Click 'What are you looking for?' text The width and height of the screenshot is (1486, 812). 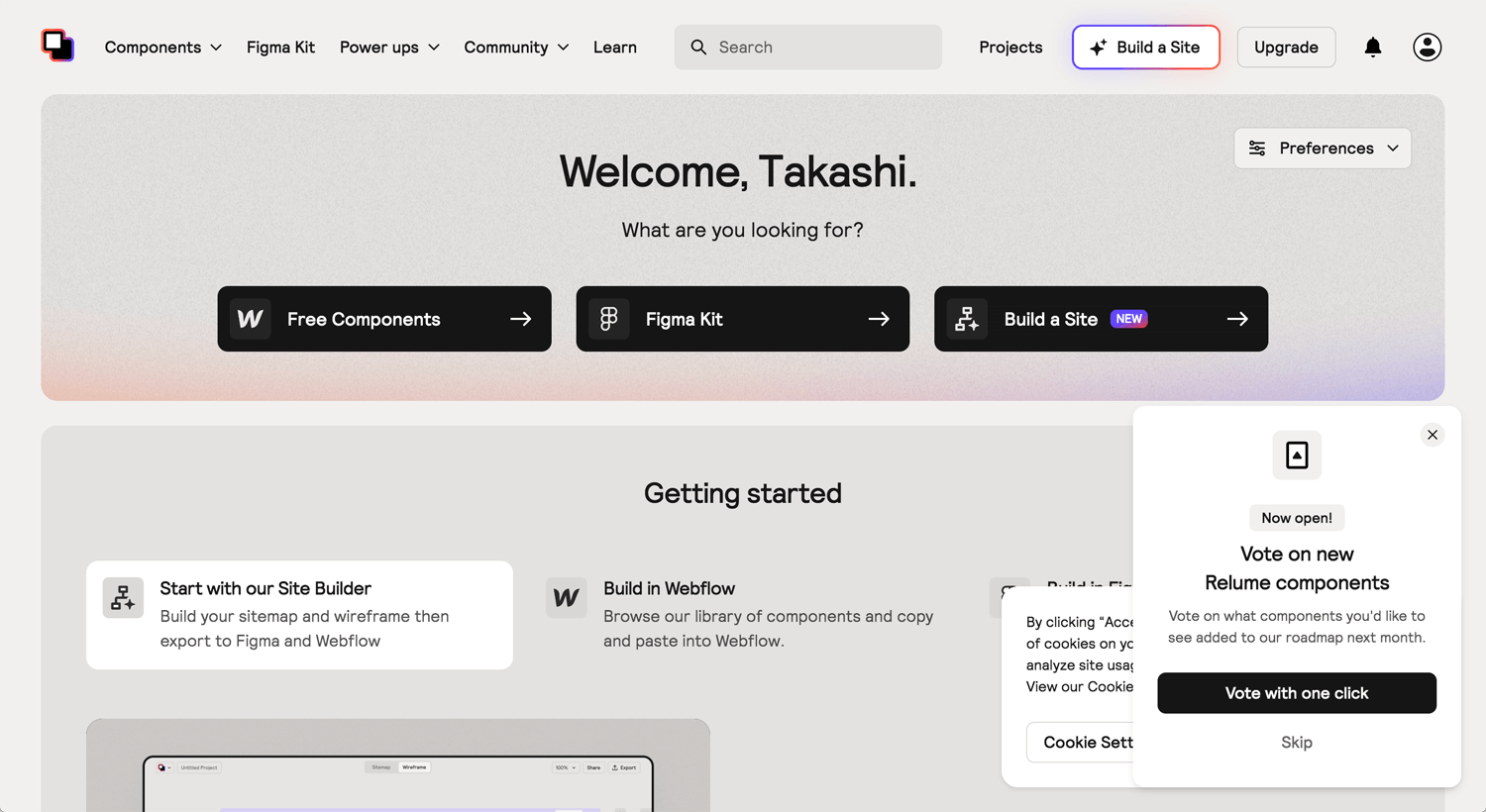coord(743,230)
